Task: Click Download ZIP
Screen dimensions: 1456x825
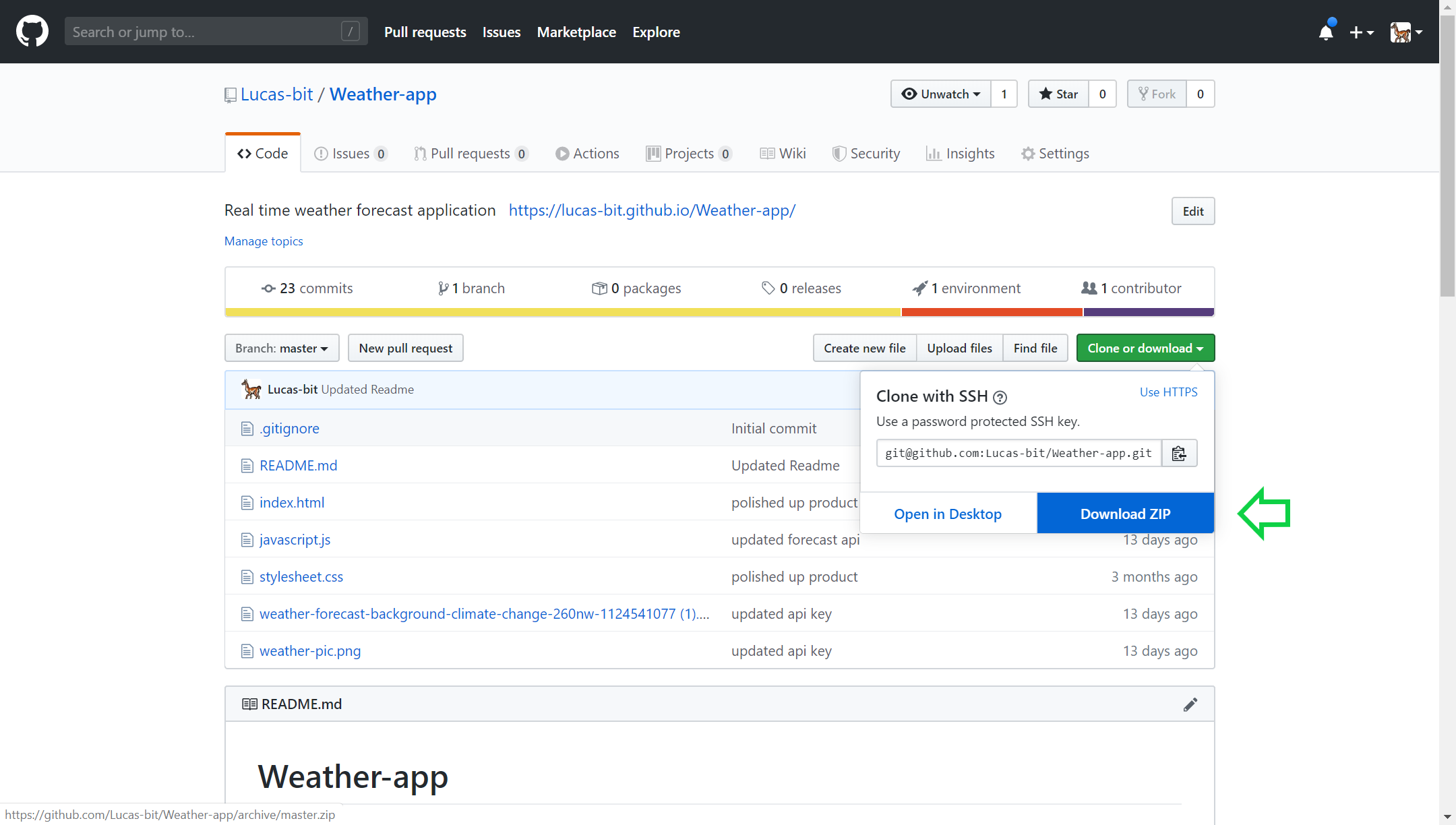Action: pyautogui.click(x=1125, y=514)
